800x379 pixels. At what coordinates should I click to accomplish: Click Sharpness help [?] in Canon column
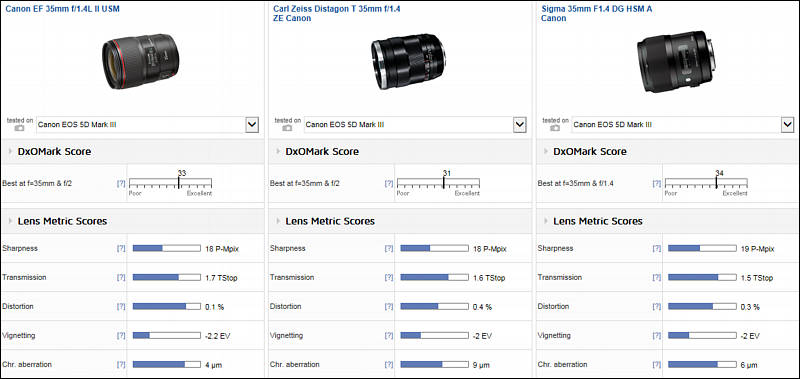pyautogui.click(x=121, y=248)
